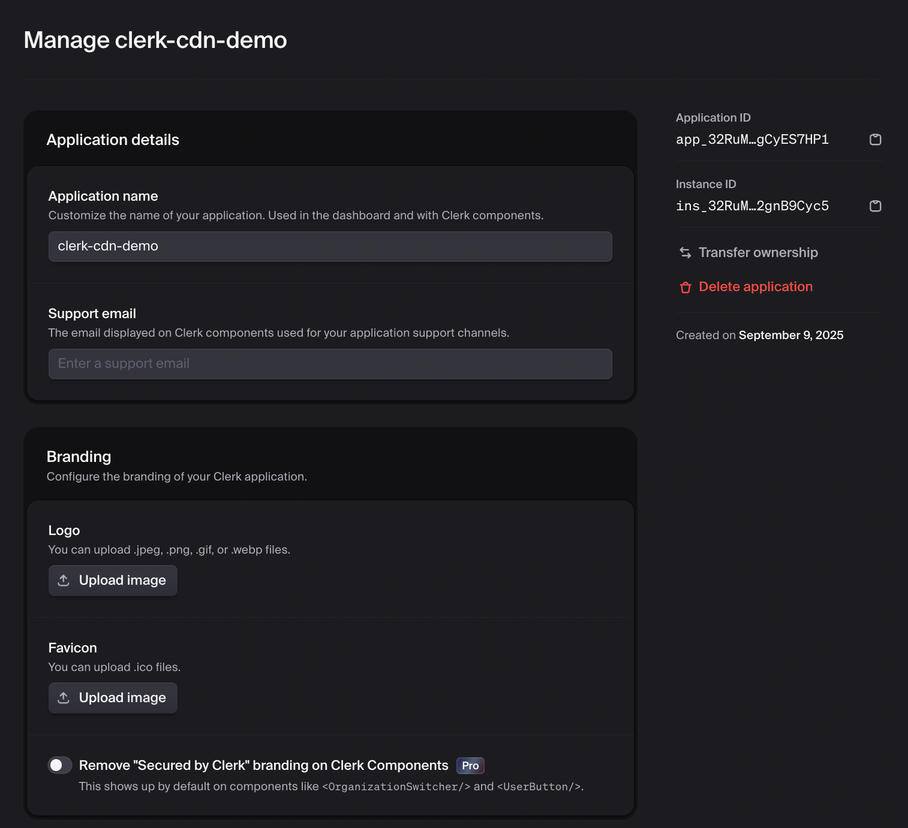This screenshot has height=828, width=908.
Task: Select the app_32RuM…gCyES7HP1 Application ID value
Action: (x=752, y=139)
